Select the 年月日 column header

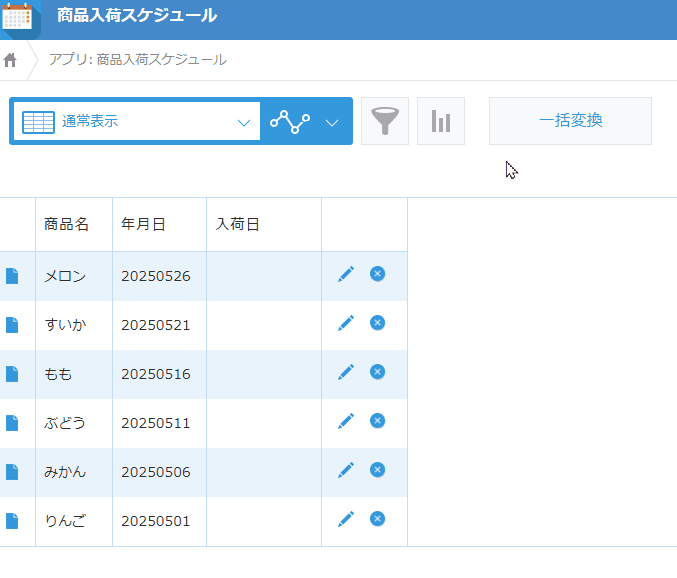click(x=143, y=224)
